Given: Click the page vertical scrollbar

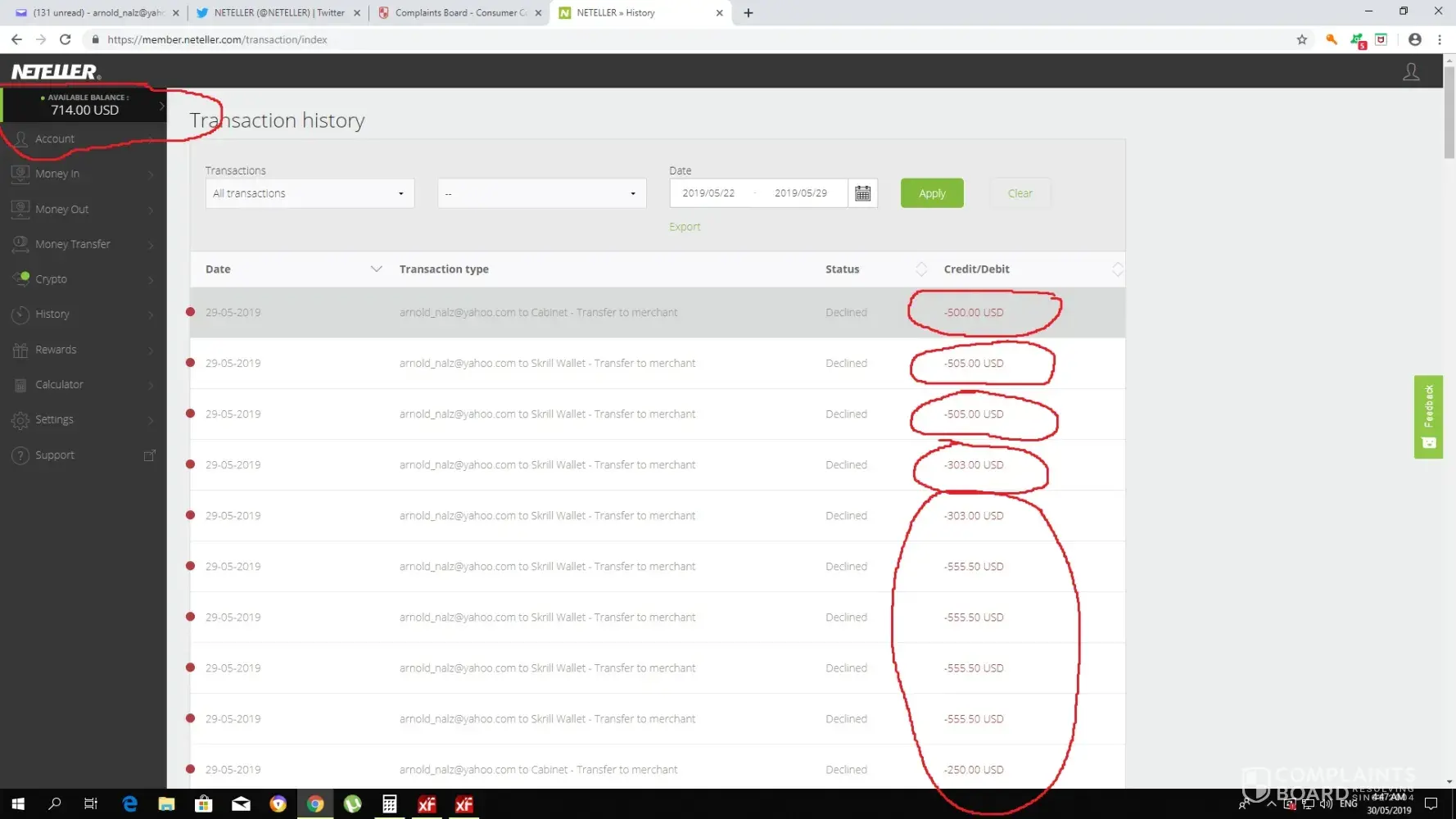Looking at the screenshot, I should pos(1449,115).
